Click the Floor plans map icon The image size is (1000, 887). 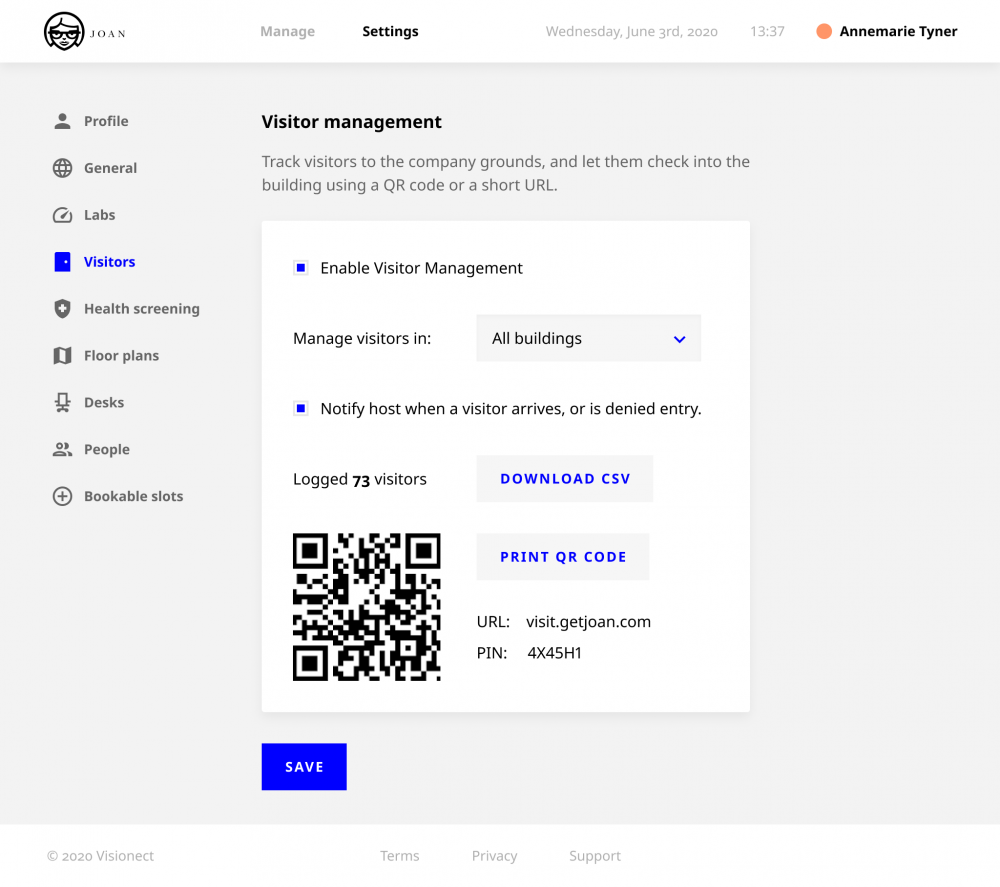62,355
